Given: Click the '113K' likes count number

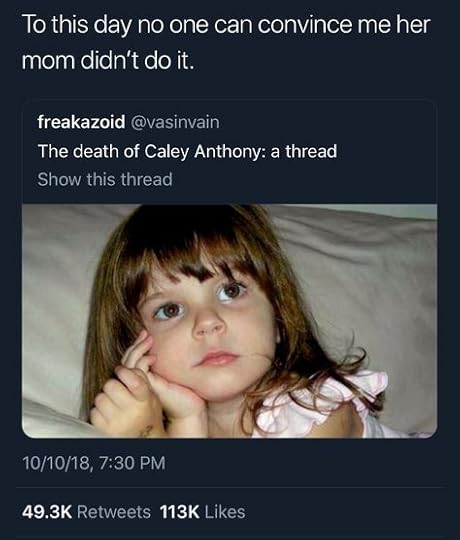Looking at the screenshot, I should click(x=180, y=512).
